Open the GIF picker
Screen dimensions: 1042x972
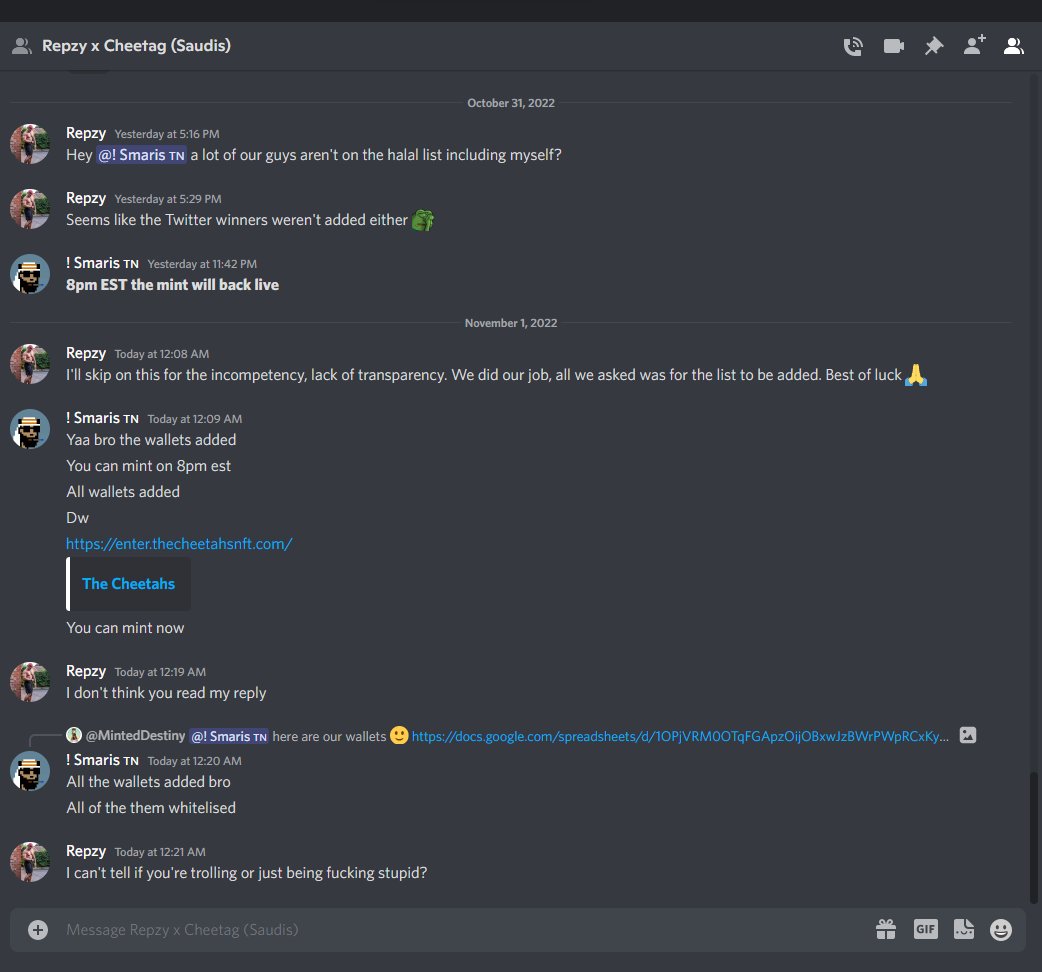925,929
